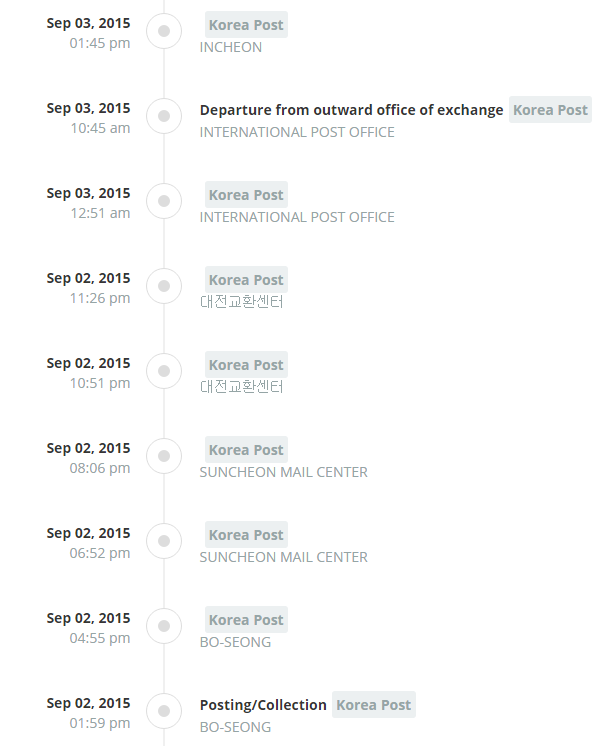Click the SUNCHEON MAIL CENTER location at 06:52 pm
Image resolution: width=601 pixels, height=746 pixels.
pyautogui.click(x=284, y=557)
